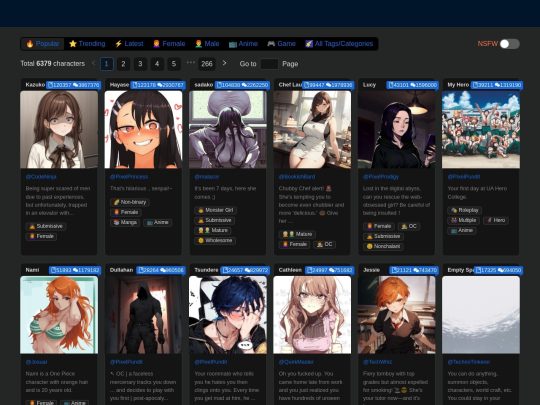Click the Go to page input field
Screen dimensions: 540x405
269,64
